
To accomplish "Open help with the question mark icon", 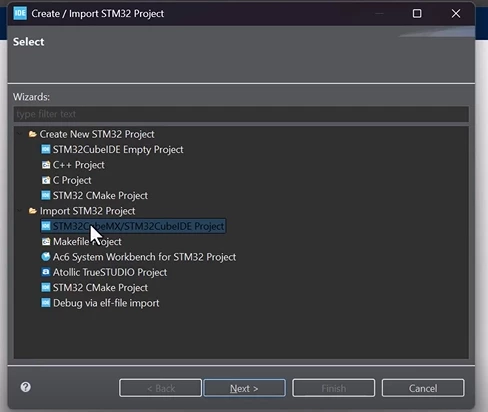I will (x=25, y=387).
